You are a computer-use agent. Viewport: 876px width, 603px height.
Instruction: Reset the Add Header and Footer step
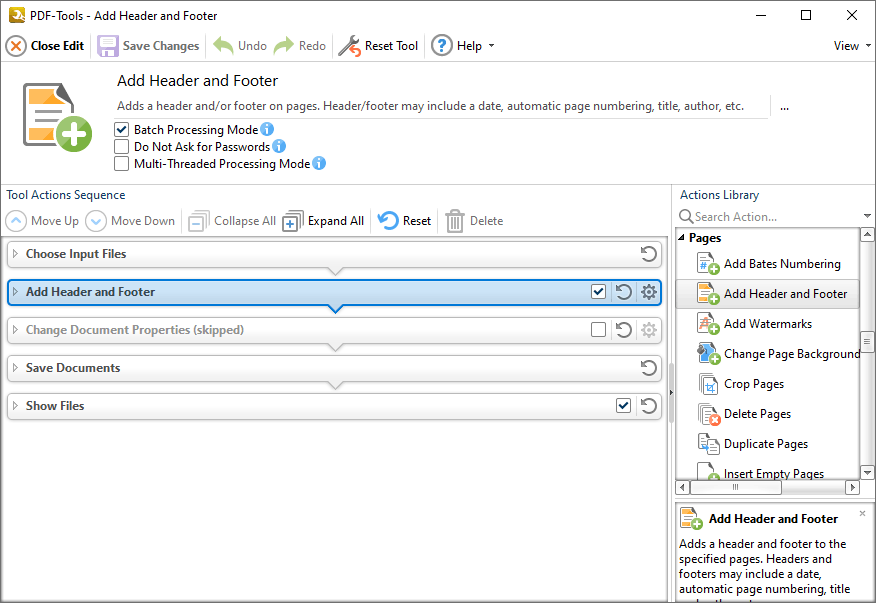pos(623,292)
